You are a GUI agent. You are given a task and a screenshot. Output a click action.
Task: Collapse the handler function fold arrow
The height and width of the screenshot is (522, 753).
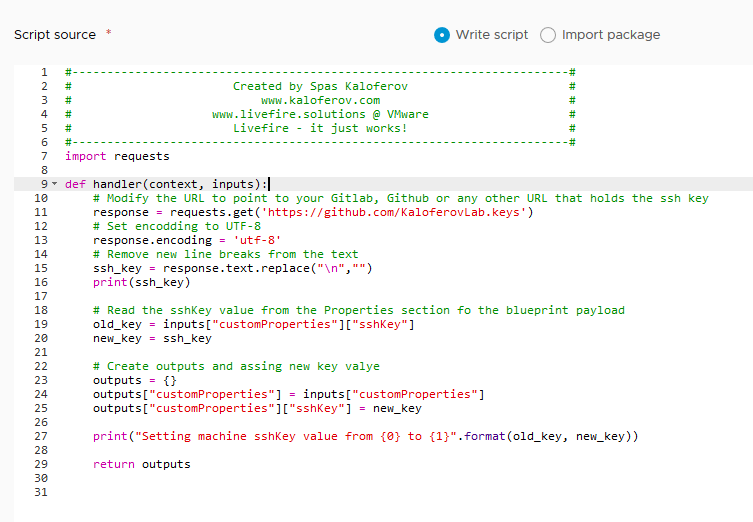click(54, 184)
